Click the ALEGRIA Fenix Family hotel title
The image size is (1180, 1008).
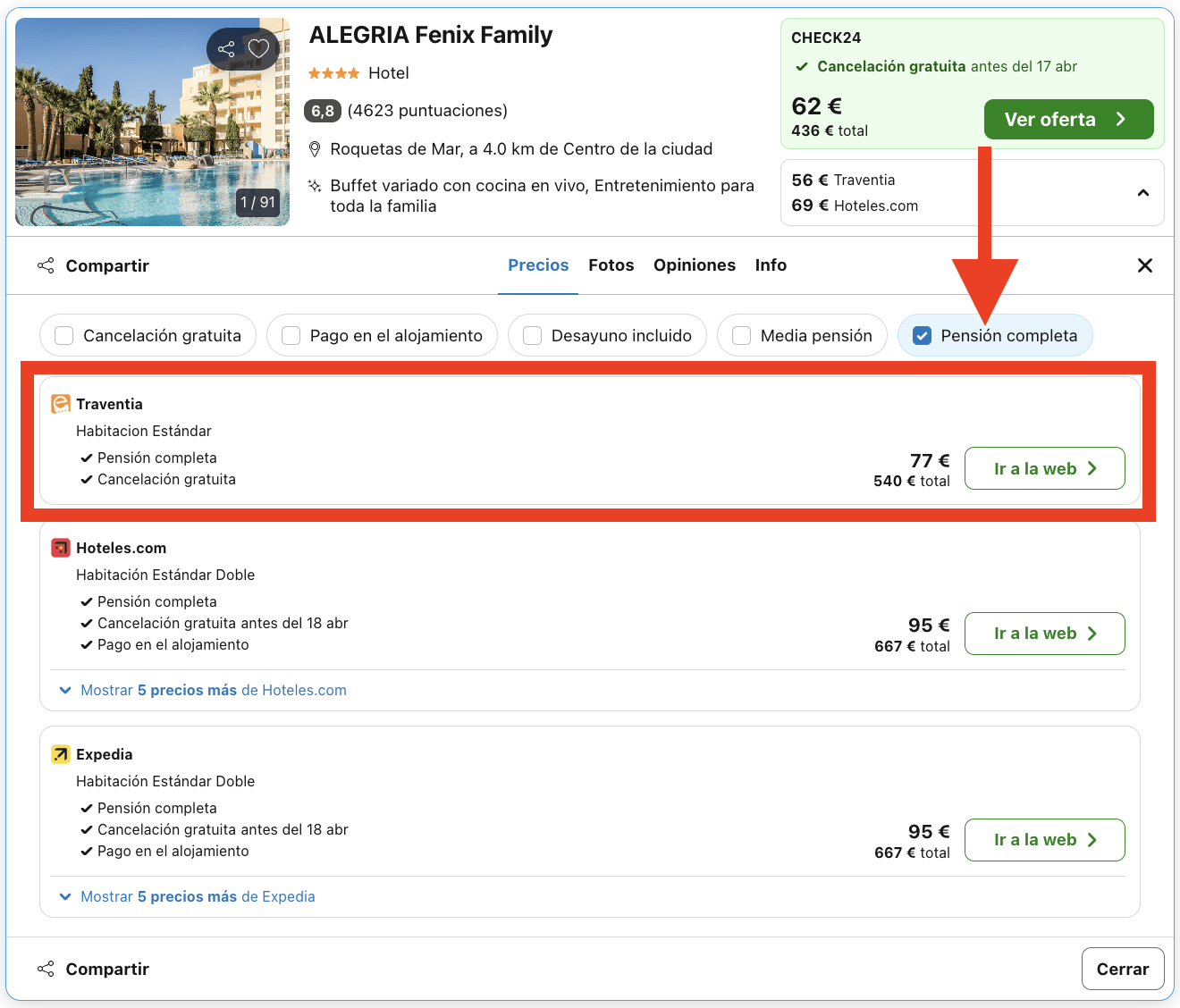(x=431, y=35)
